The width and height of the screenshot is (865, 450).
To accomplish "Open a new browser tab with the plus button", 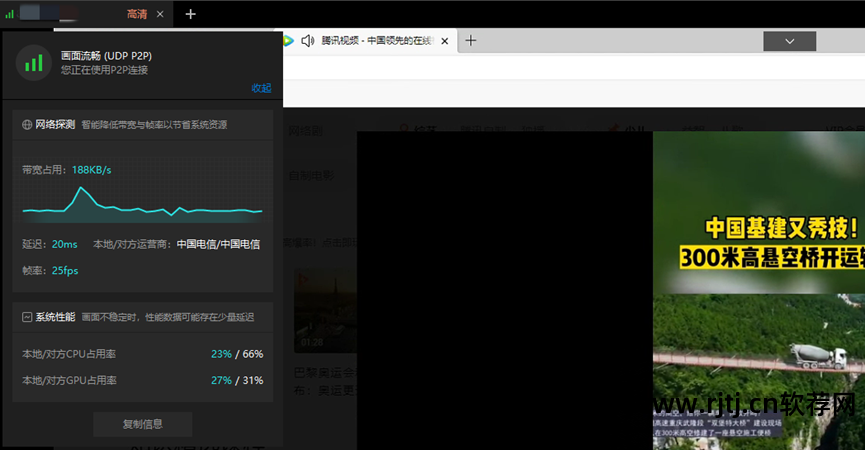I will point(471,41).
